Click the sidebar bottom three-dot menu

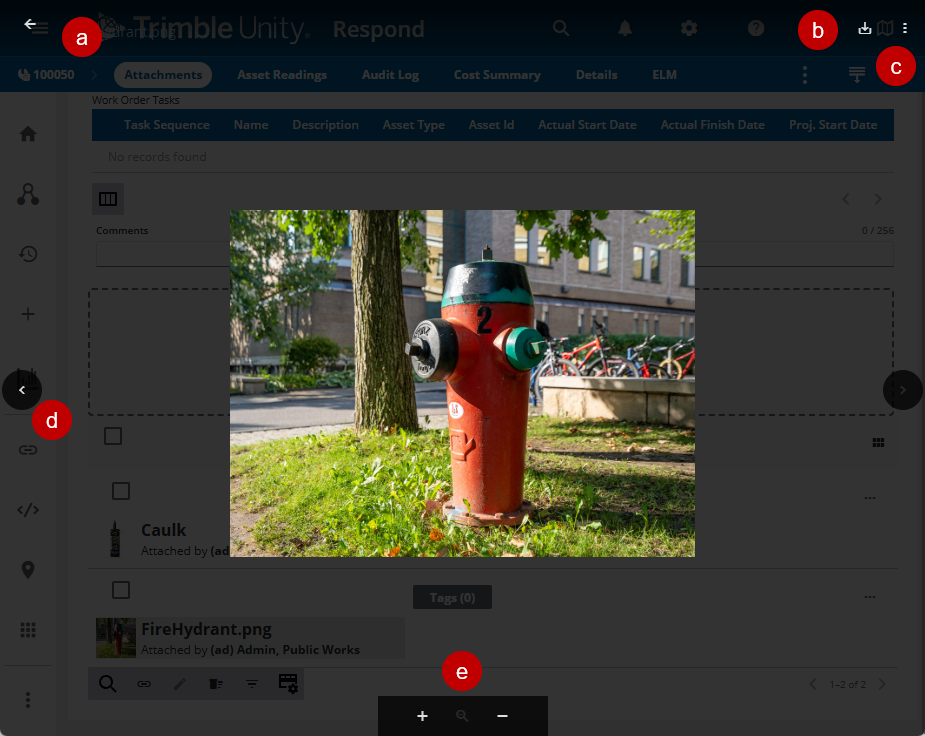(28, 700)
